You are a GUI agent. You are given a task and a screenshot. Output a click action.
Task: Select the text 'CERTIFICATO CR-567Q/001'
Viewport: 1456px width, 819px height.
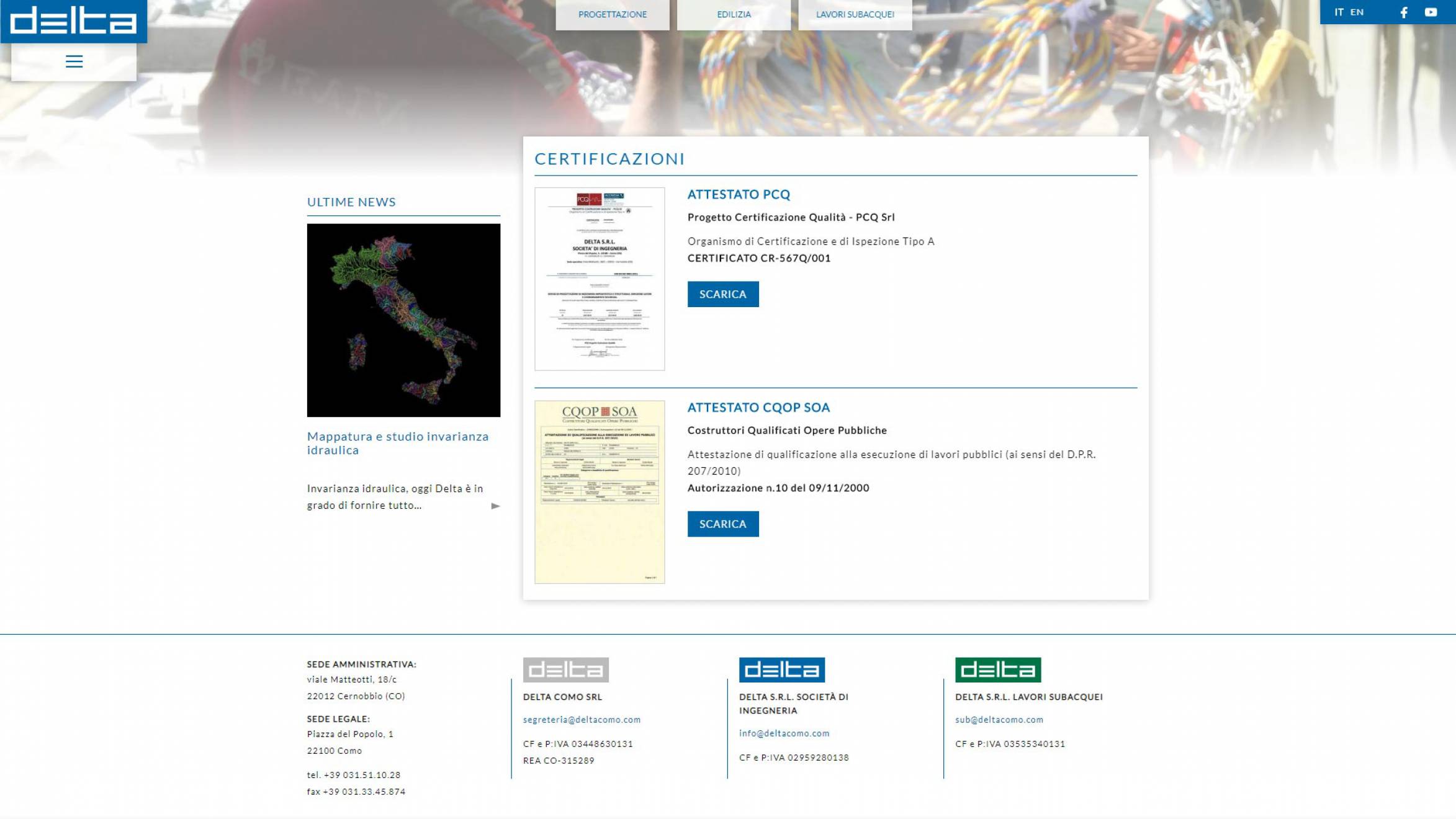pos(758,258)
